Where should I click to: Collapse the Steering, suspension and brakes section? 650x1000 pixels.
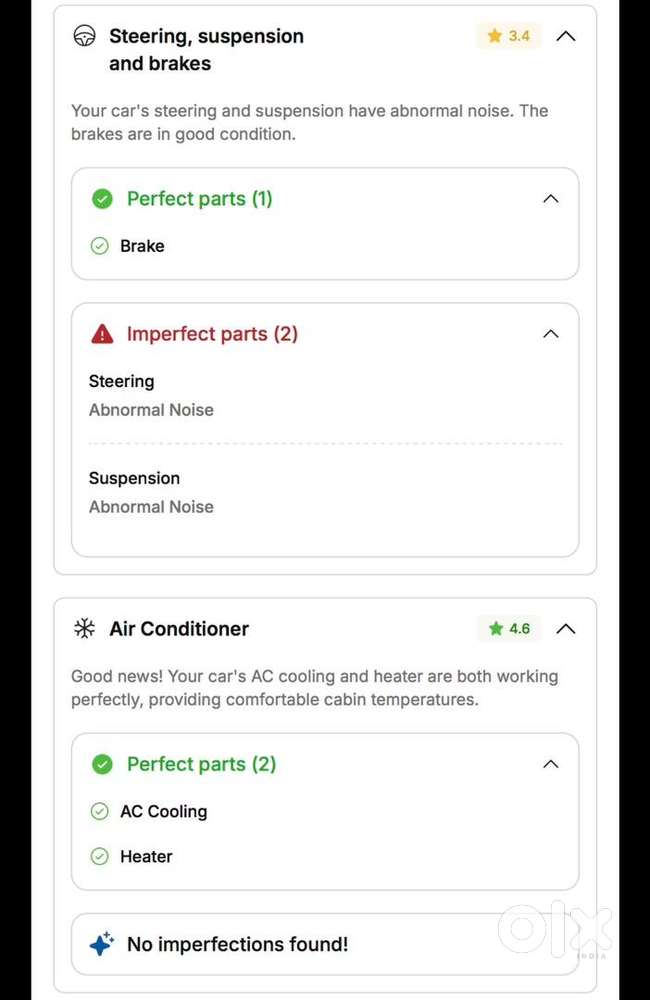(565, 36)
